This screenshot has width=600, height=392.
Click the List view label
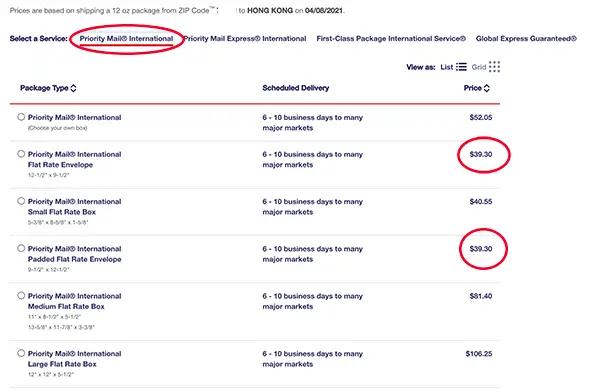click(447, 67)
